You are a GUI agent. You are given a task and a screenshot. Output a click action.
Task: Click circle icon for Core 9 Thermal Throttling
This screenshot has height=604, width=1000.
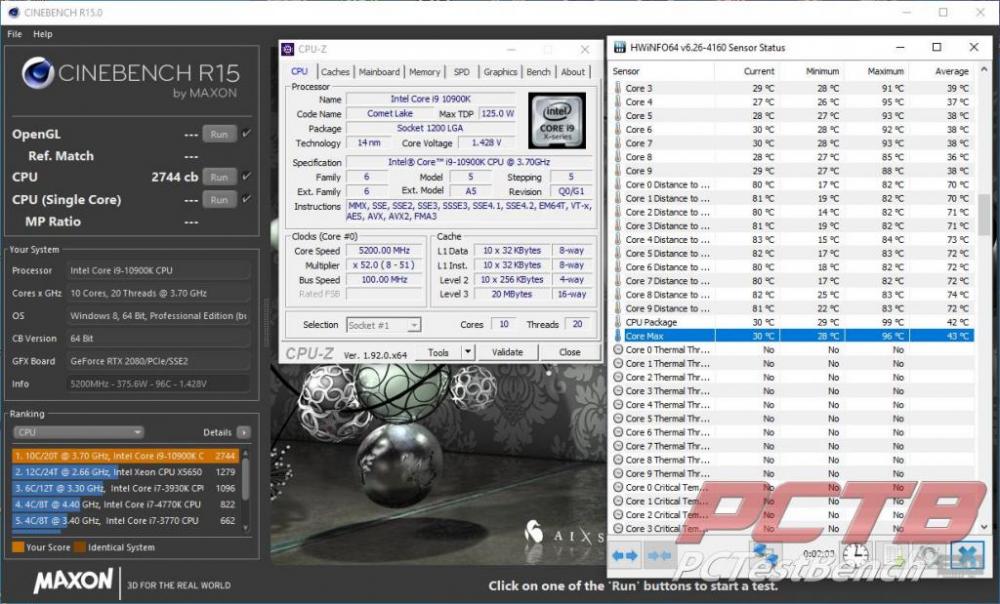[618, 473]
